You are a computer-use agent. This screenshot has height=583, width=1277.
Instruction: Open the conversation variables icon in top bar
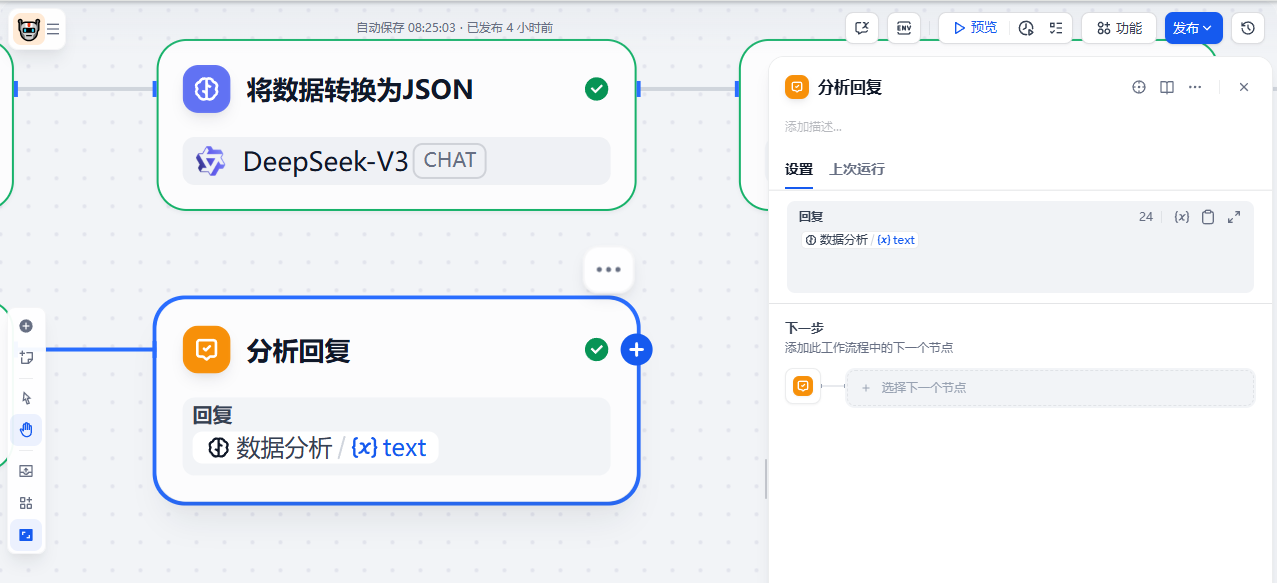pos(862,28)
